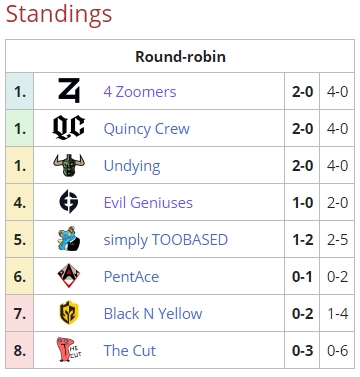Screen dimensions: 360x377
Task: Go to the PentAce team page
Action: pos(131,277)
